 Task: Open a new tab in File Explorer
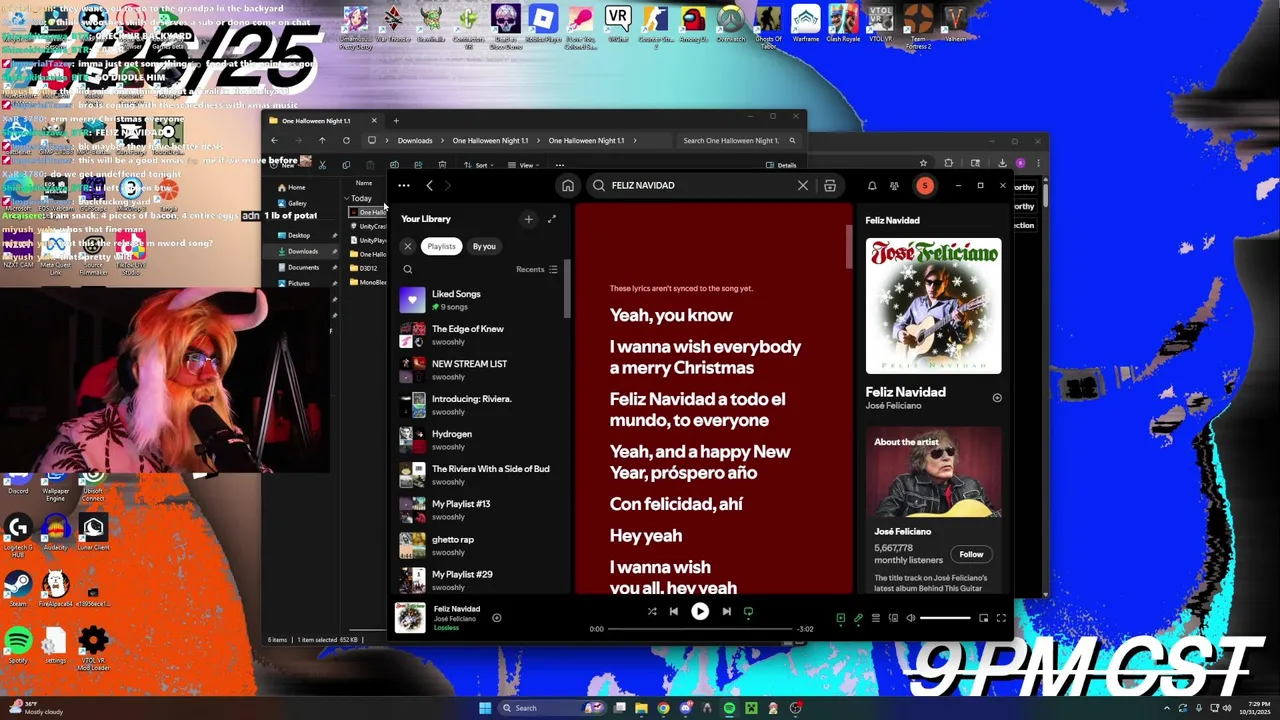coord(396,121)
